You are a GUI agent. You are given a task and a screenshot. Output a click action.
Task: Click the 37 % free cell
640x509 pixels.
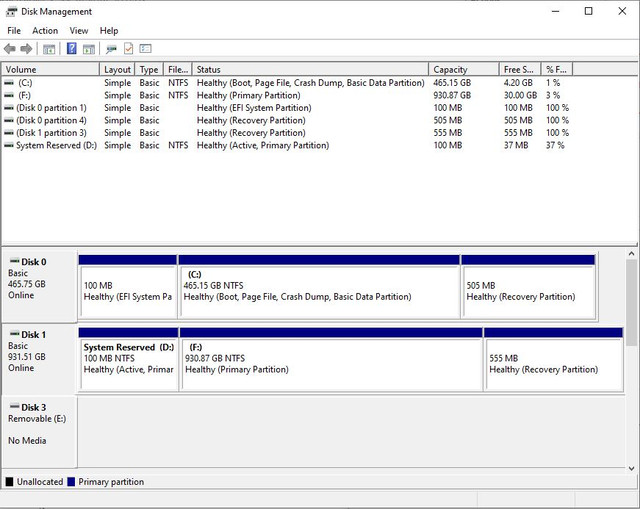pos(555,145)
